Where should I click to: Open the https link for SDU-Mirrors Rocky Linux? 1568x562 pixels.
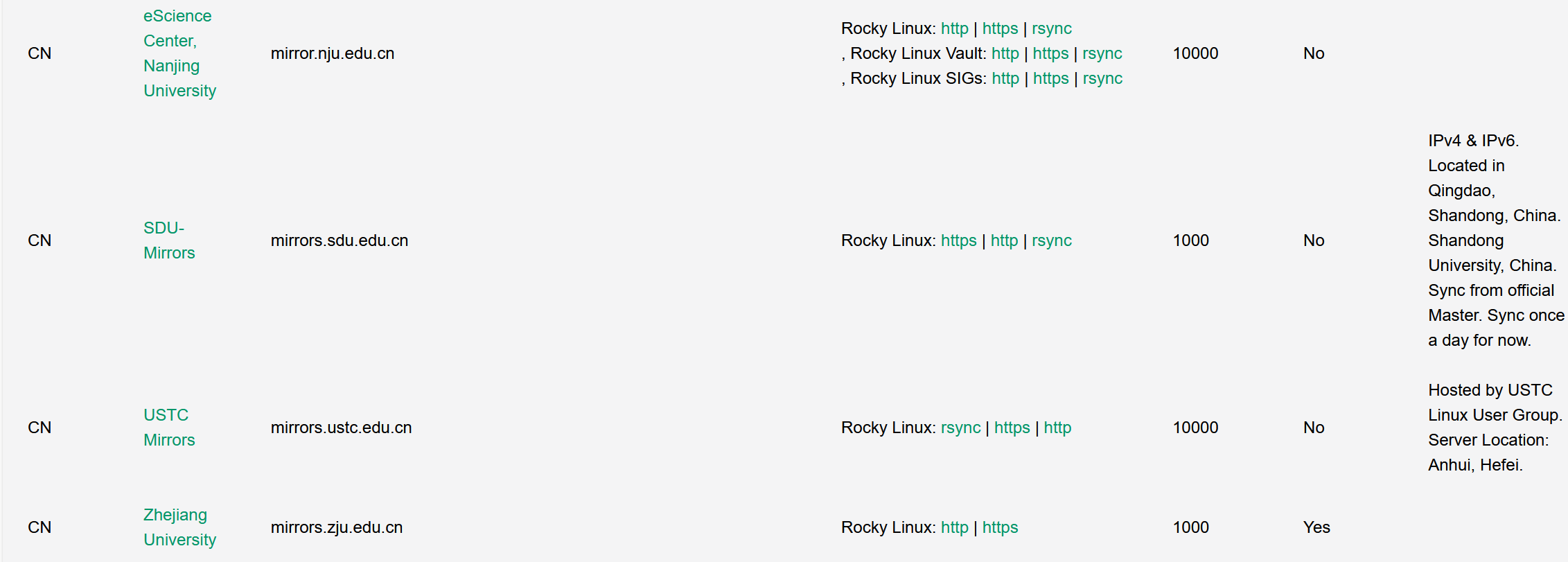[x=958, y=240]
